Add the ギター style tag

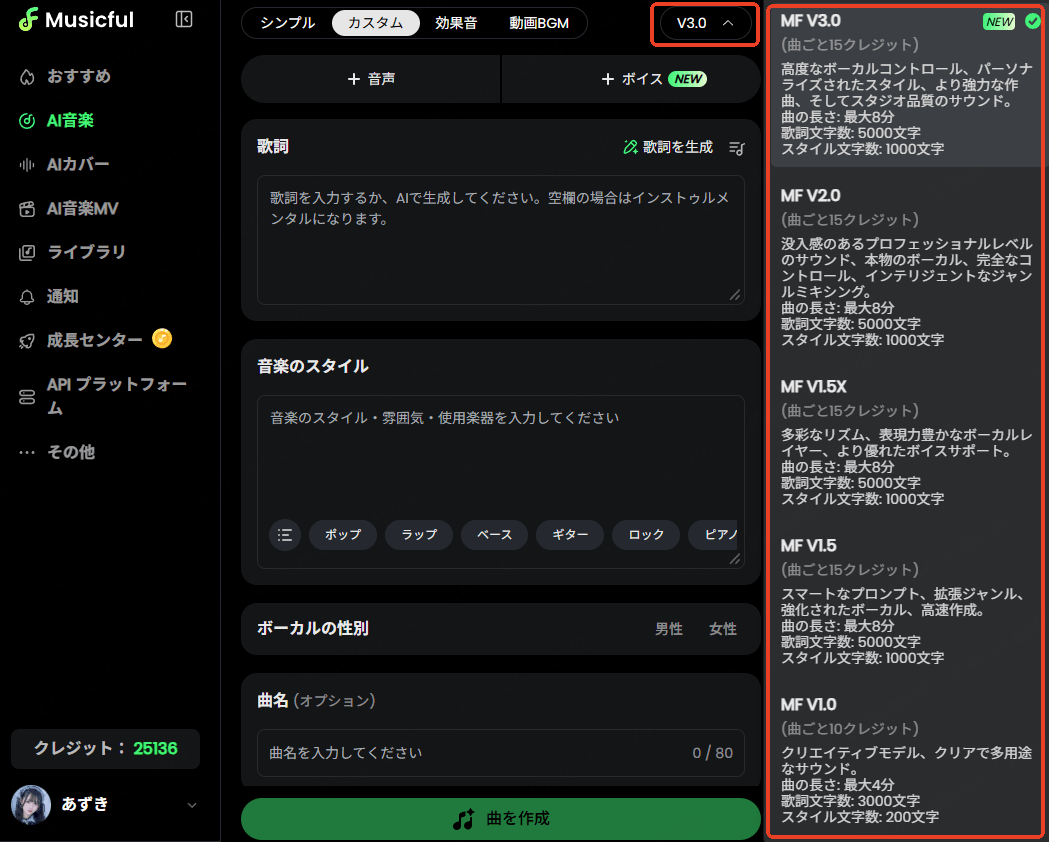pos(570,535)
